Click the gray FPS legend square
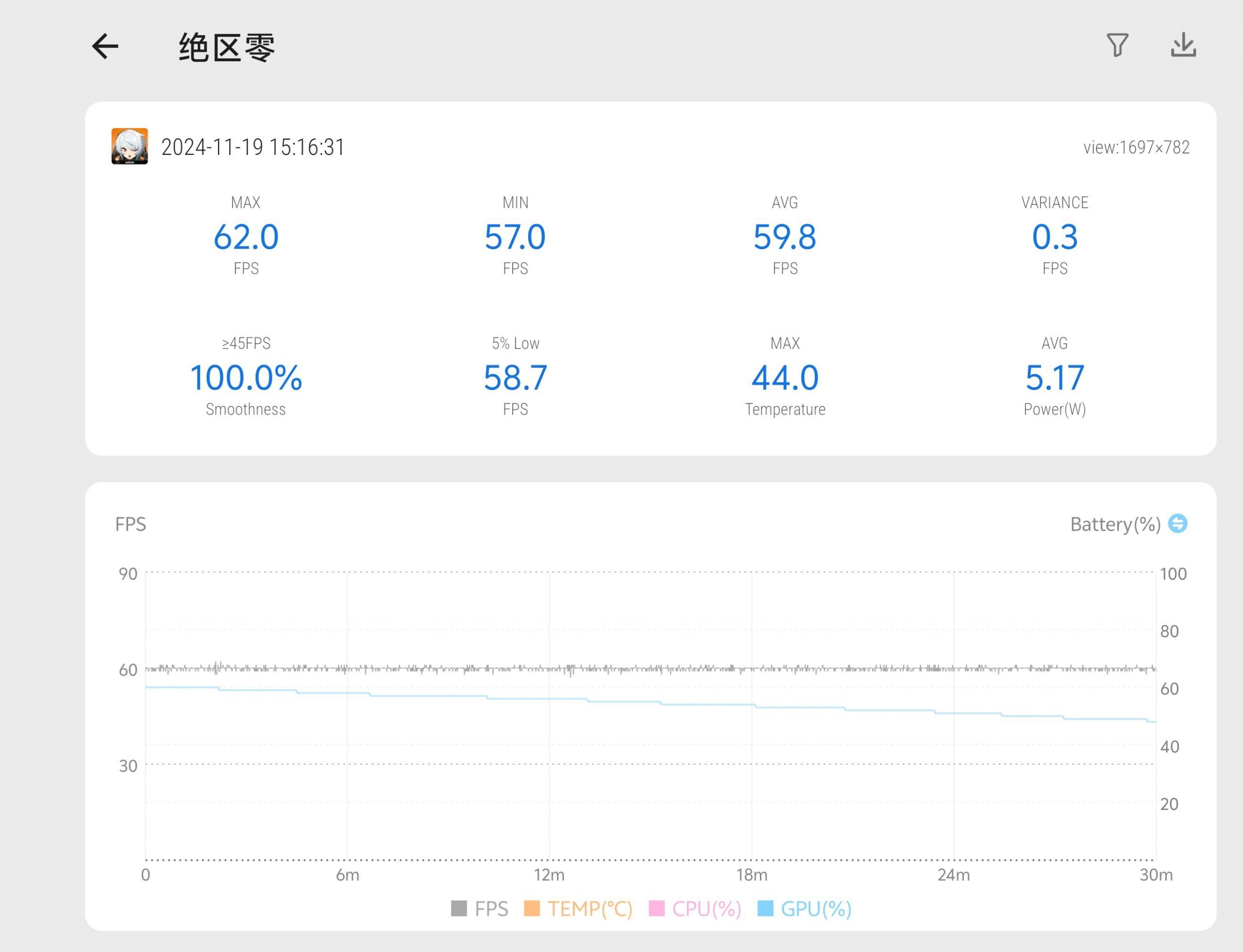 (458, 908)
